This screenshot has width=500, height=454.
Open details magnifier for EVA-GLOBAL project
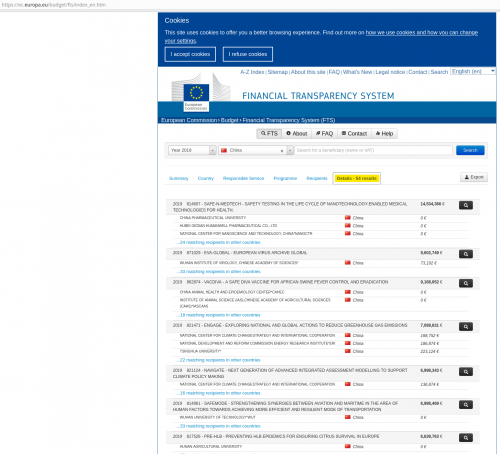(466, 254)
